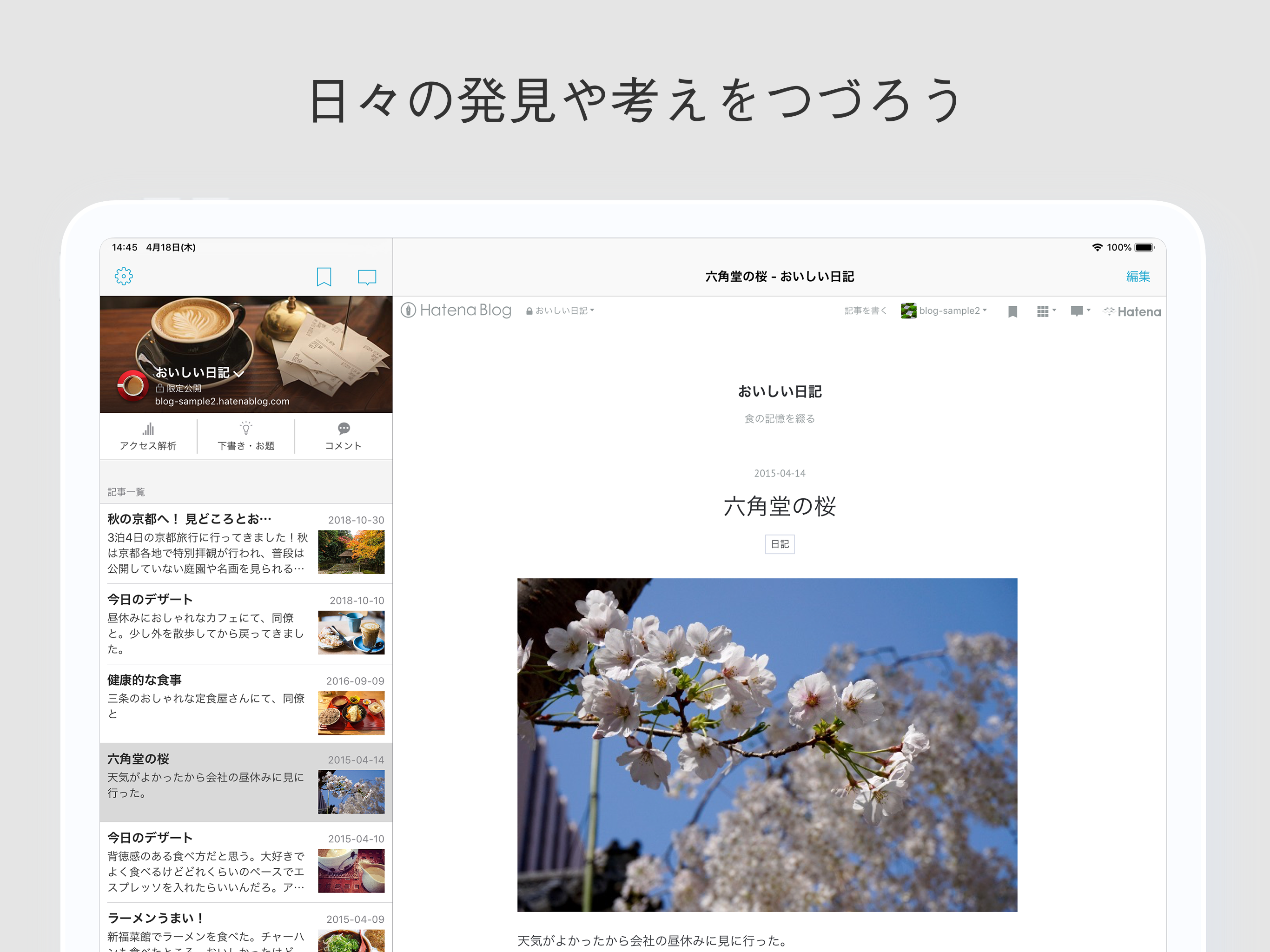Click blog title おいしい日記 in page
This screenshot has height=952, width=1270.
(780, 391)
